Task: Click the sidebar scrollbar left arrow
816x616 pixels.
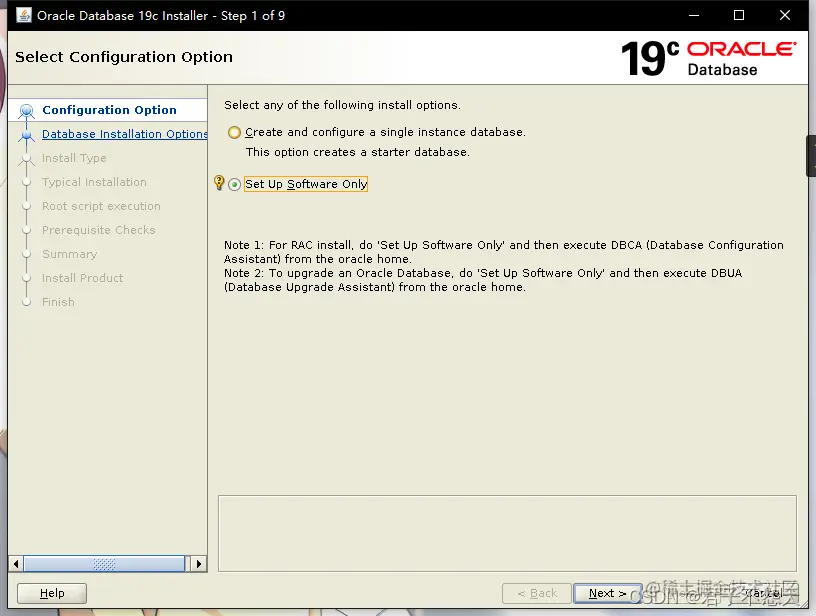Action: [16, 564]
